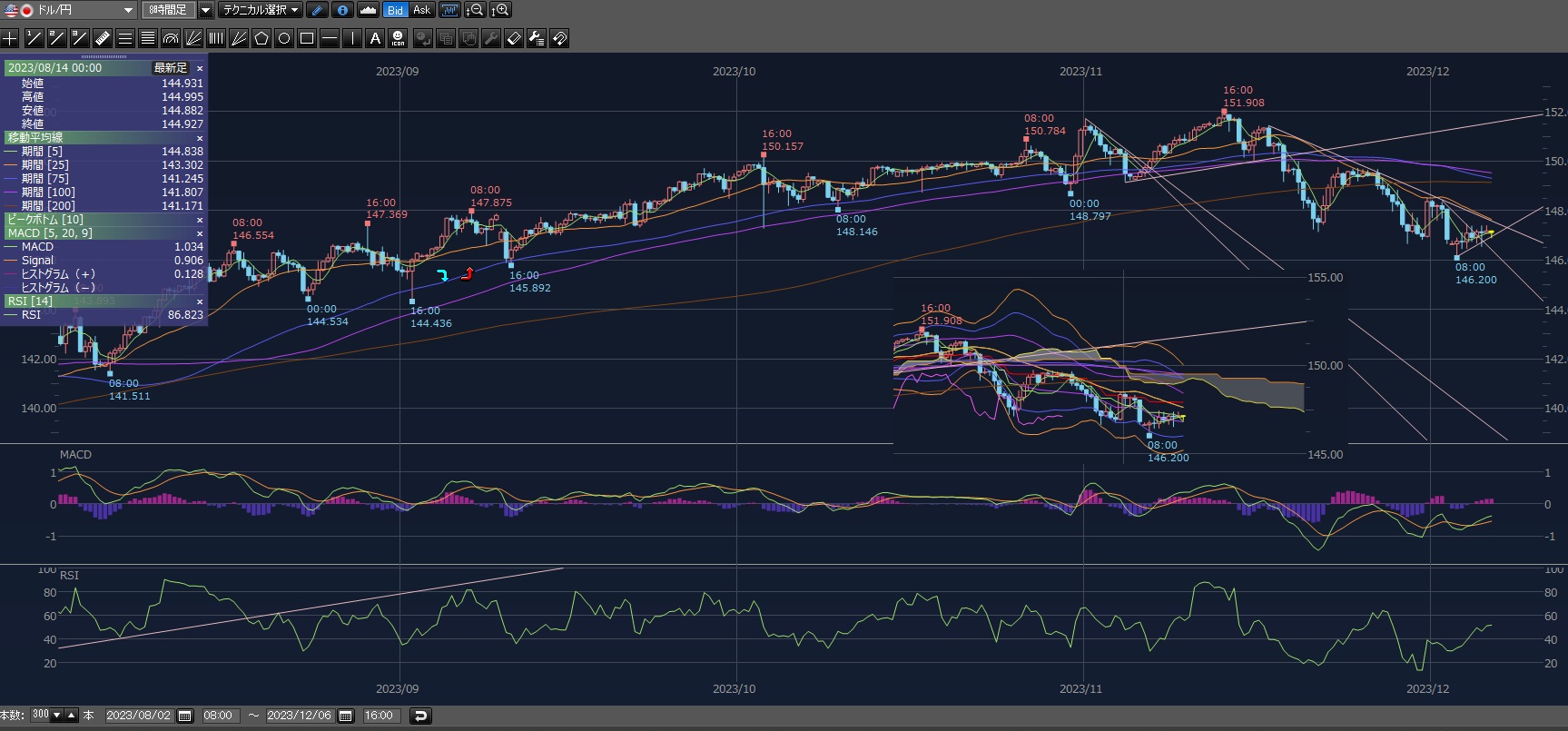Screen dimensions: 1568x731
Task: Select the ruler measurement tool
Action: pos(102,38)
